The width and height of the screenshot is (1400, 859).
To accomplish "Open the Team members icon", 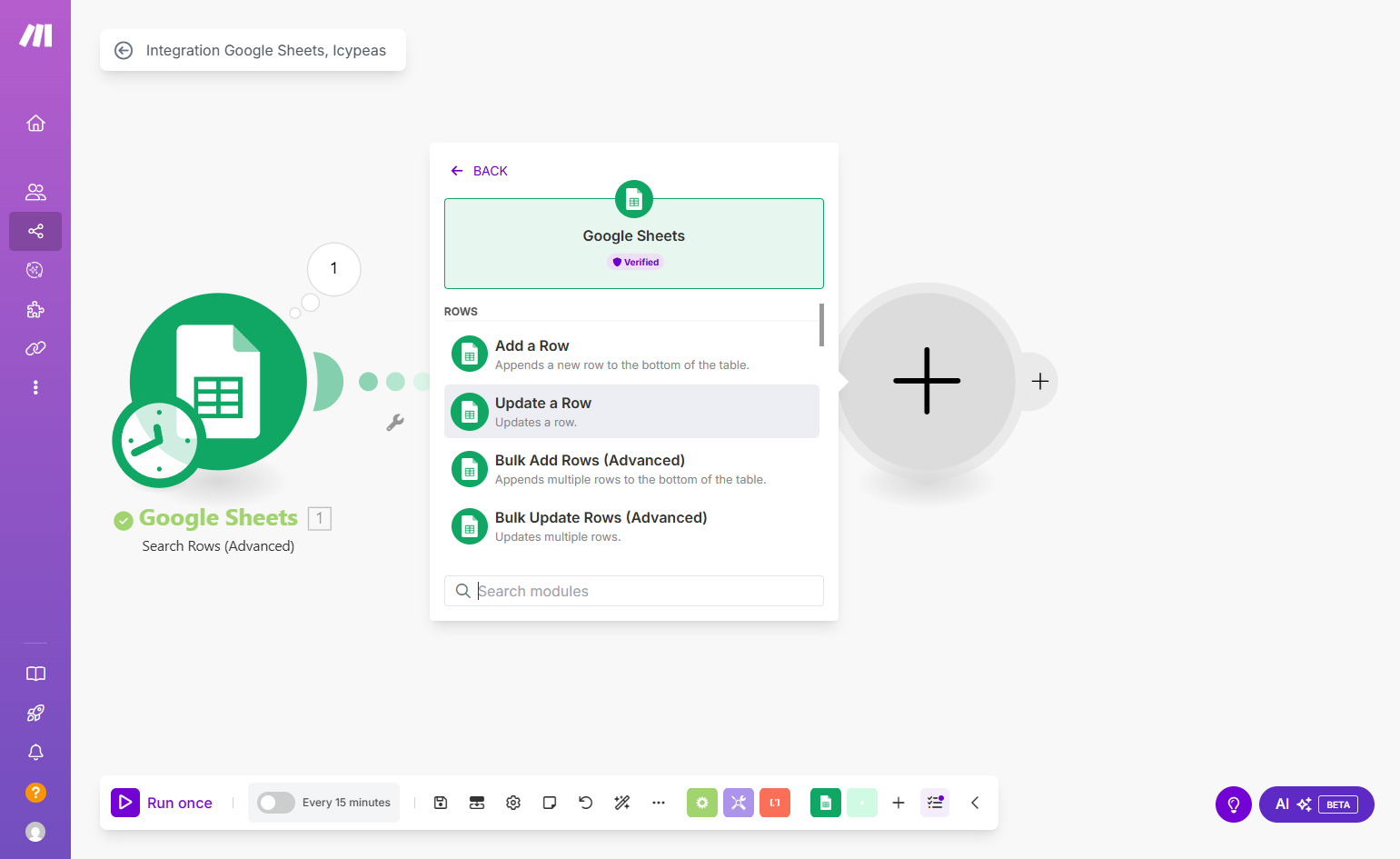I will click(x=35, y=192).
